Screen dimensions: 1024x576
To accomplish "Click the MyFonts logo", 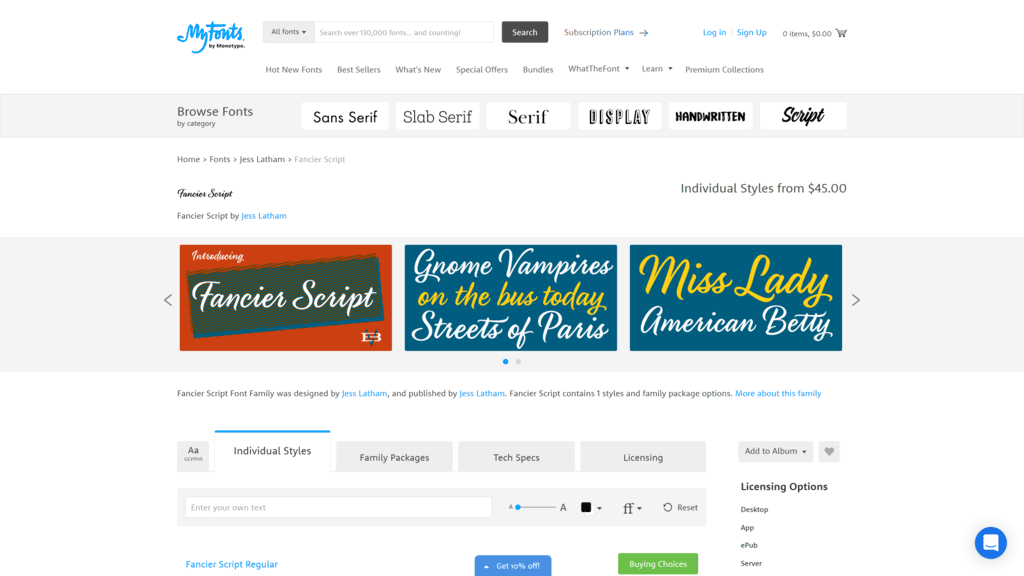I will (x=211, y=37).
